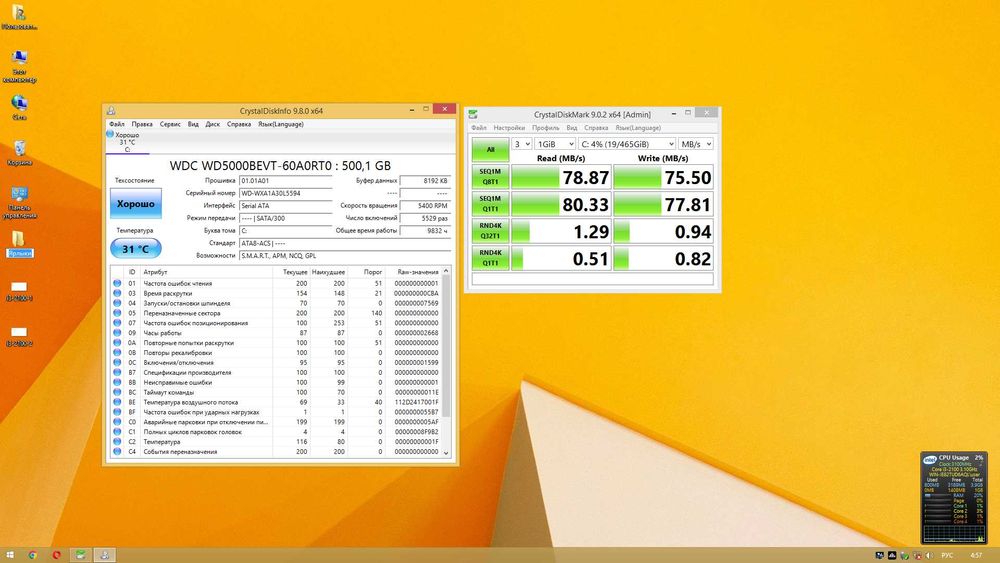Click the Intel CPU Usage gadget logo

[930, 458]
